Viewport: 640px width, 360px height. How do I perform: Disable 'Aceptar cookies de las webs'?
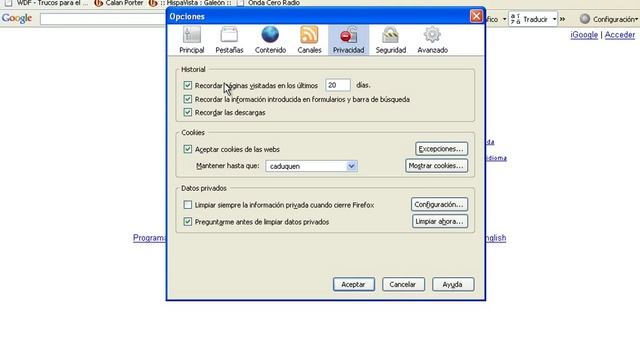click(x=187, y=149)
